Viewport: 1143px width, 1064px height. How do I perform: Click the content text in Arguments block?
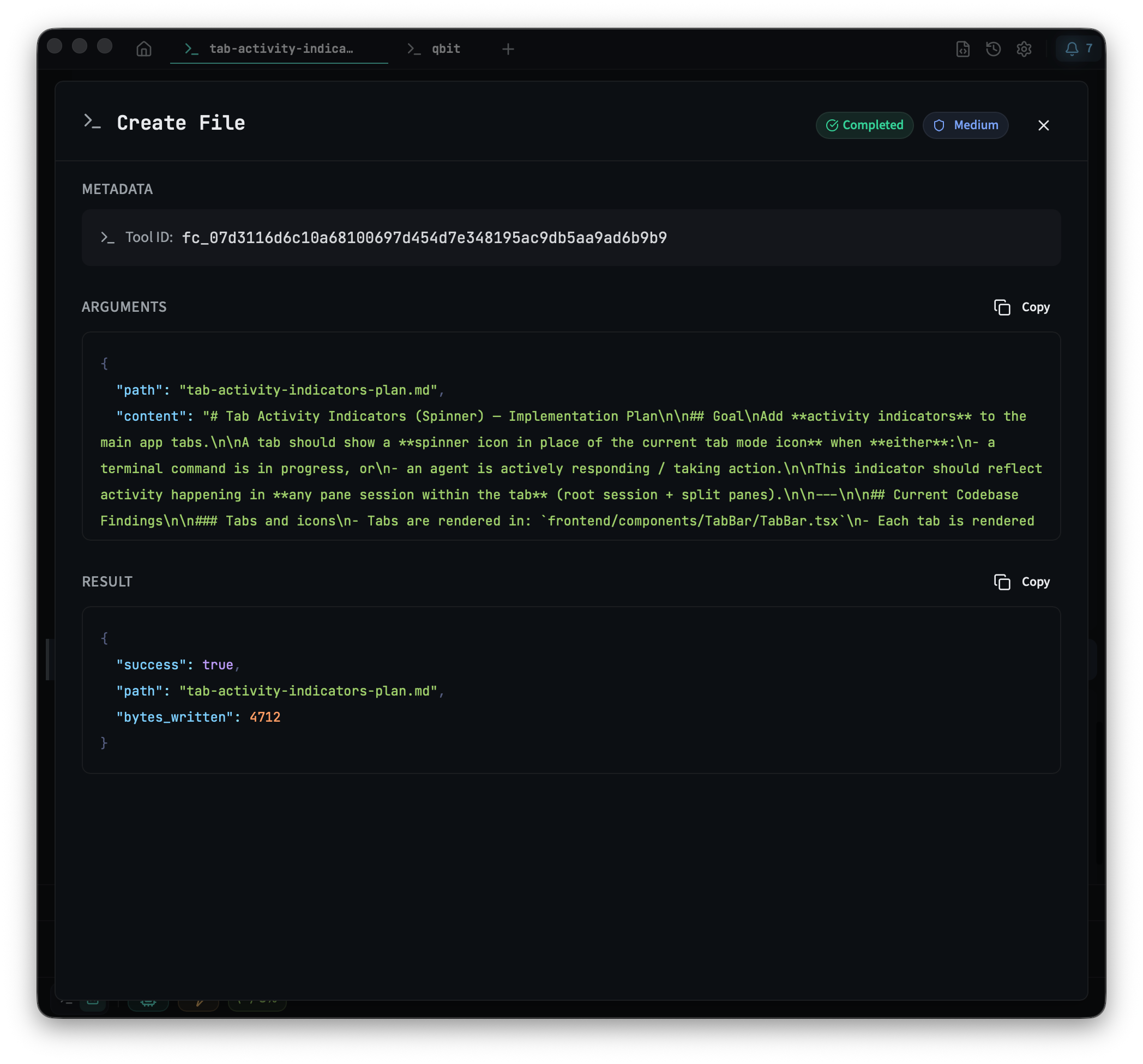coord(571,468)
